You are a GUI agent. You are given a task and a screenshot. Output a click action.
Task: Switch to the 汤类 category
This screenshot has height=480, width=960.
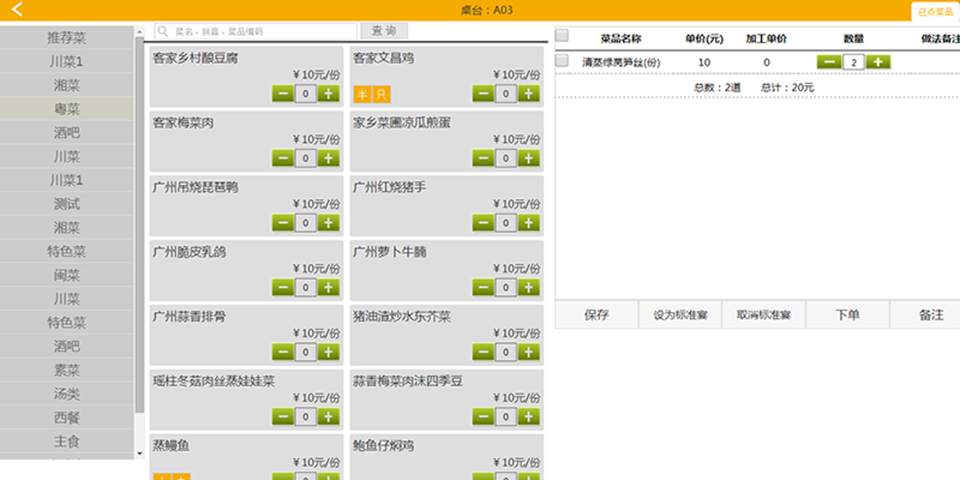[67, 393]
